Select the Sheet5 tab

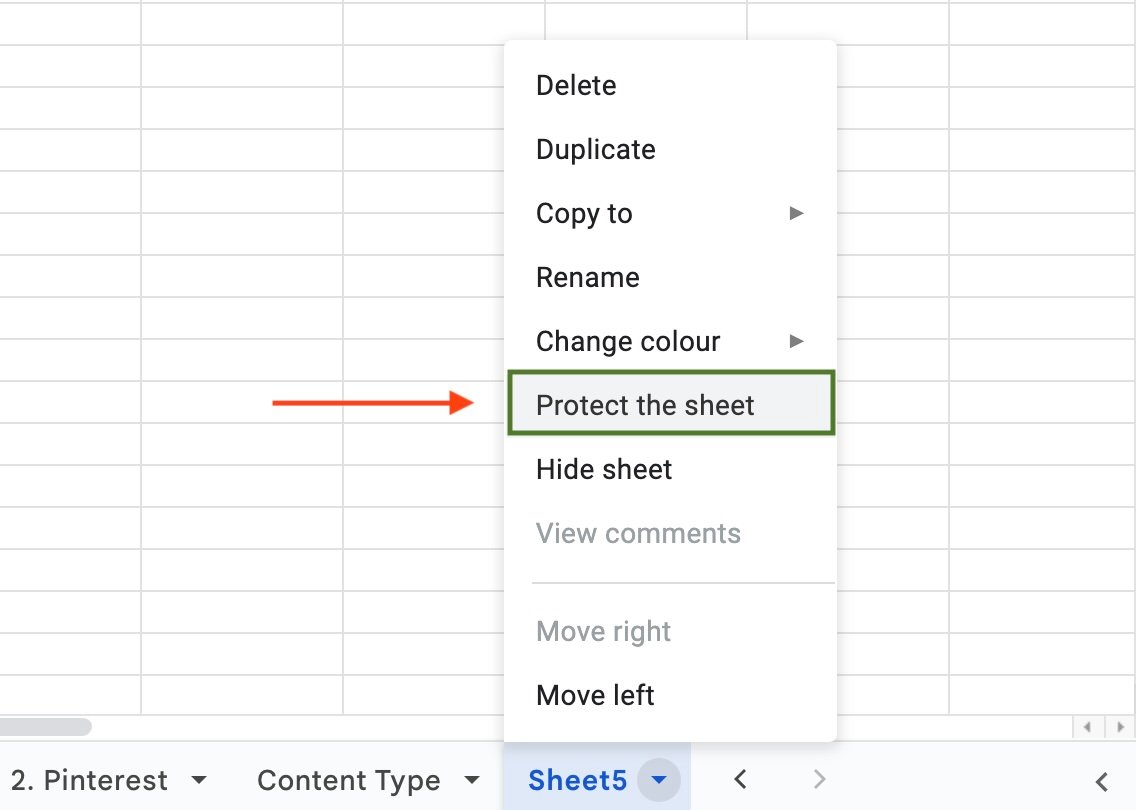pos(577,781)
